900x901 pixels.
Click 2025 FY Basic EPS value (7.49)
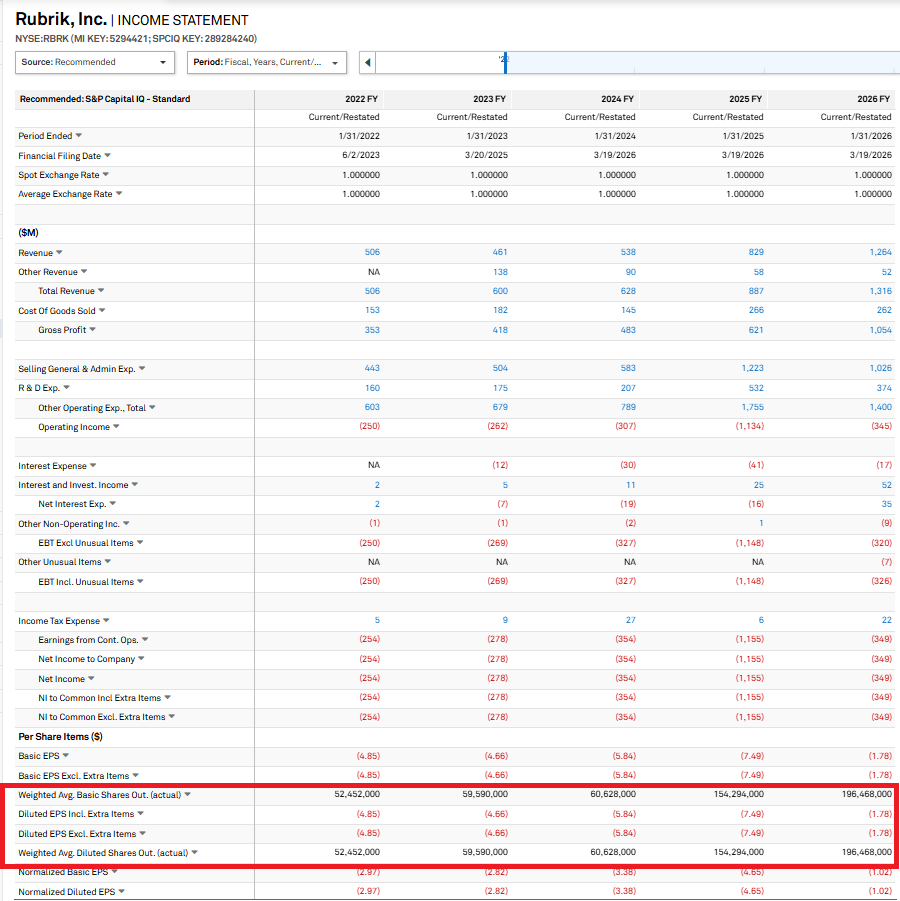coord(752,756)
